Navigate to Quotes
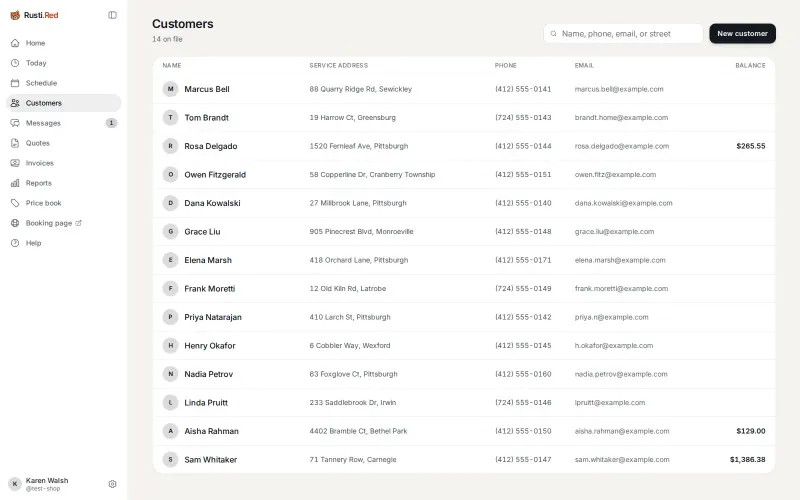The width and height of the screenshot is (800, 500). click(64, 143)
